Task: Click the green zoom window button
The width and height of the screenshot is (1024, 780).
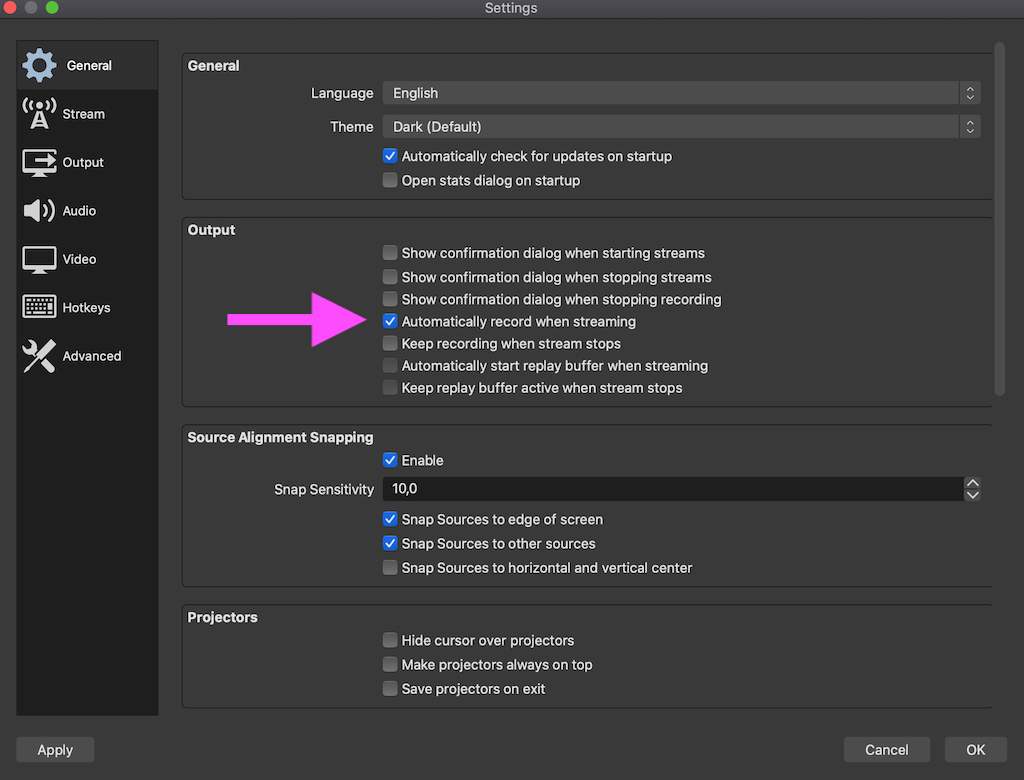Action: pos(52,8)
